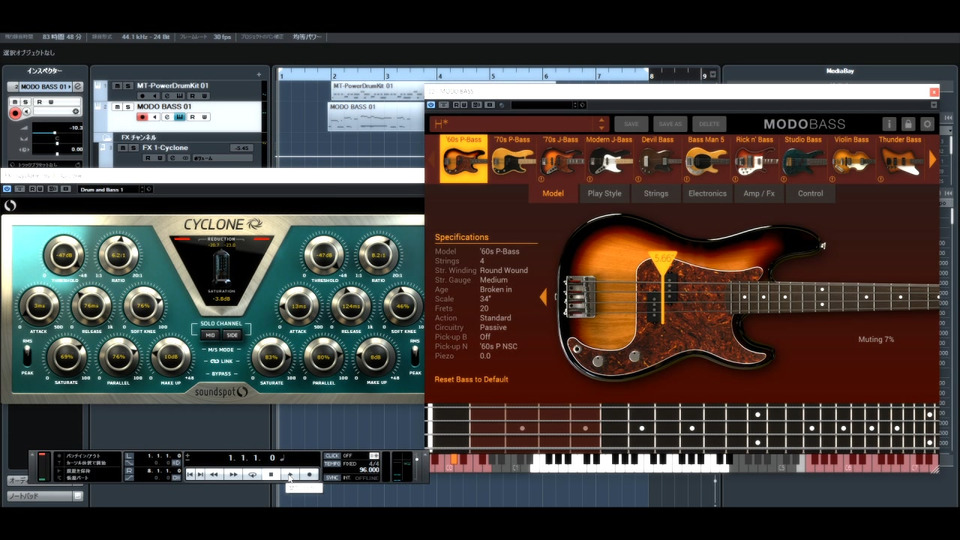Open MODO BASS settings gear icon

[927, 124]
